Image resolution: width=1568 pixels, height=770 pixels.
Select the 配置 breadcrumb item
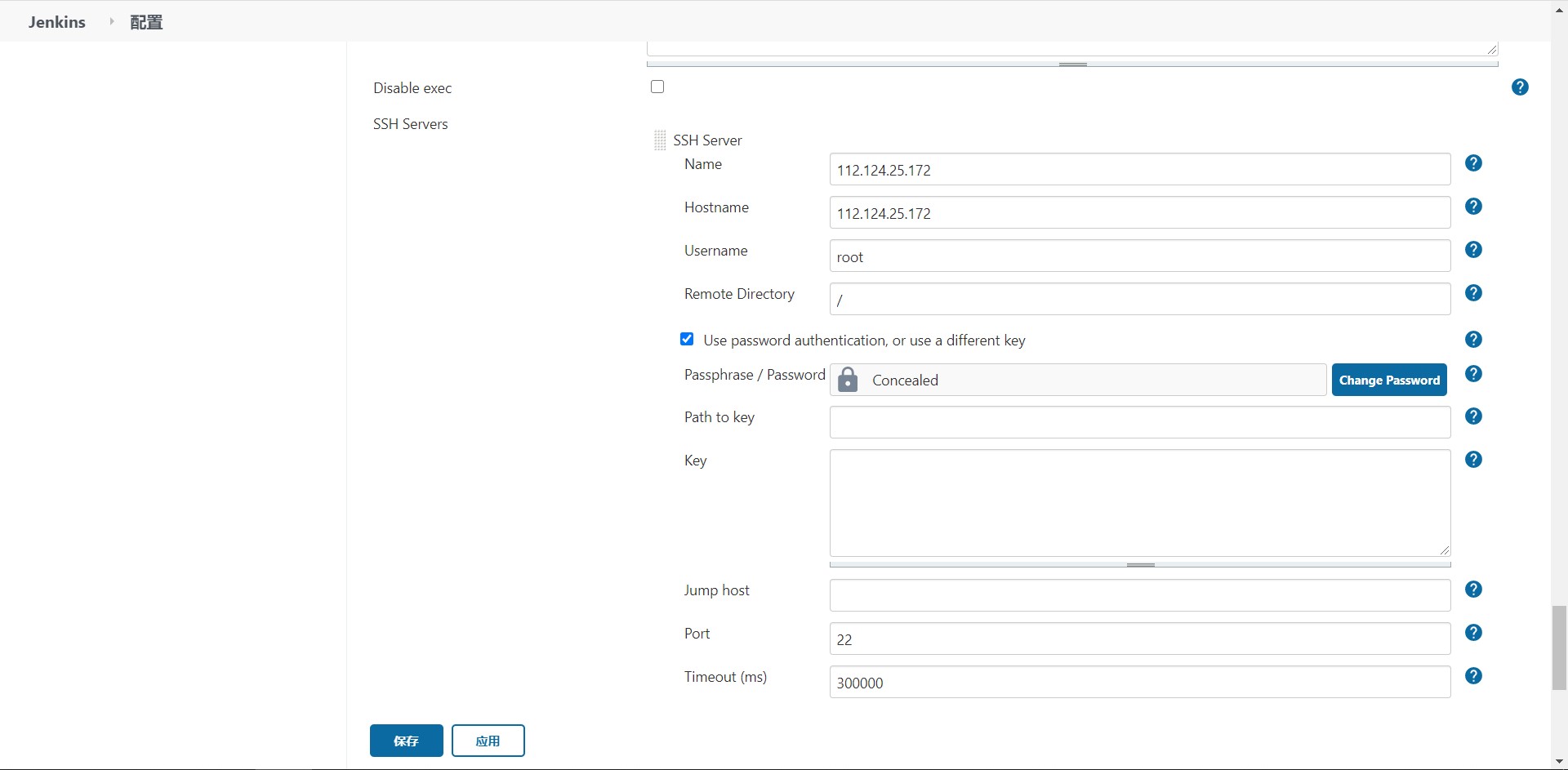pos(146,22)
